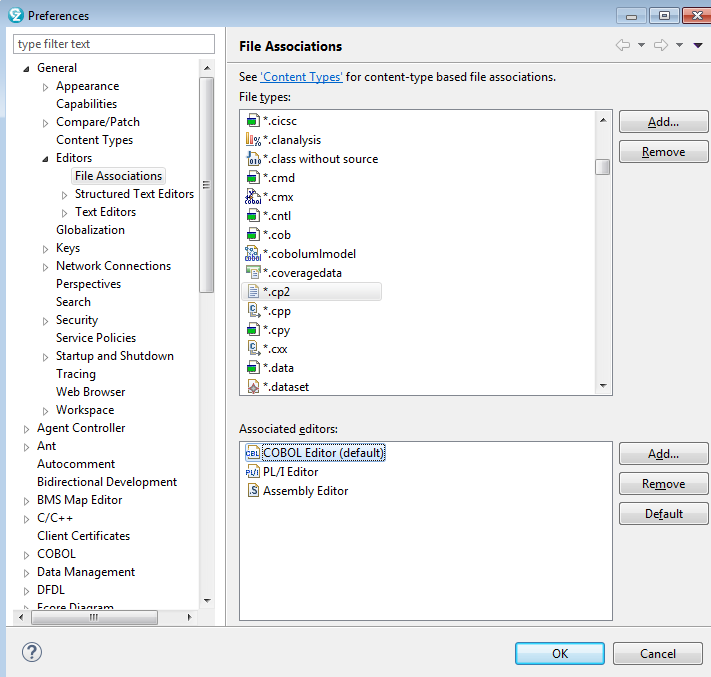Click the Preferences window title icon

(15, 15)
